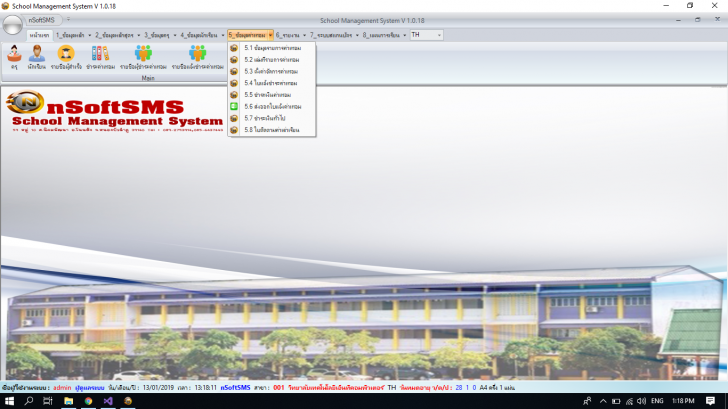Open Task View from taskbar
The width and height of the screenshot is (728, 409).
48,401
